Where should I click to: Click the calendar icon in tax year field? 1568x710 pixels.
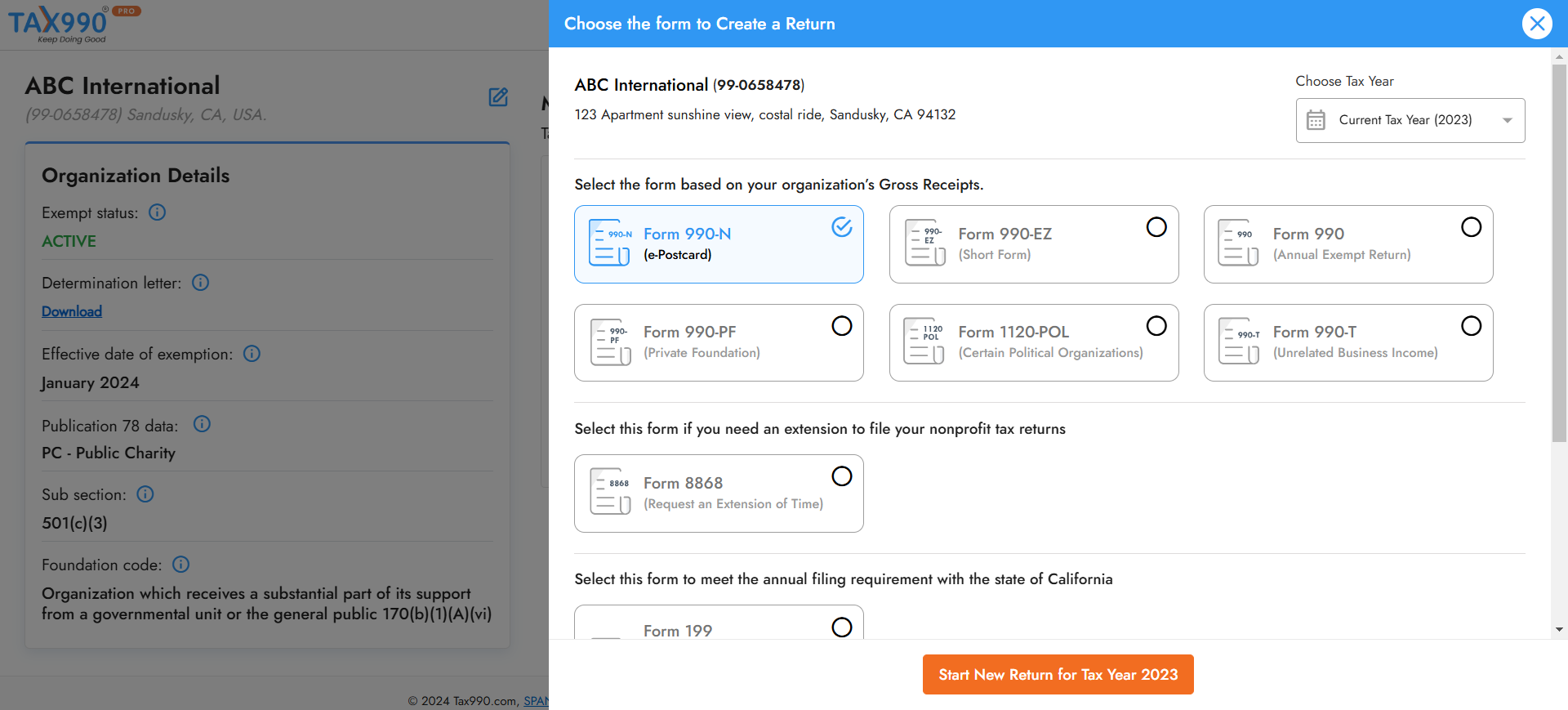coord(1316,120)
